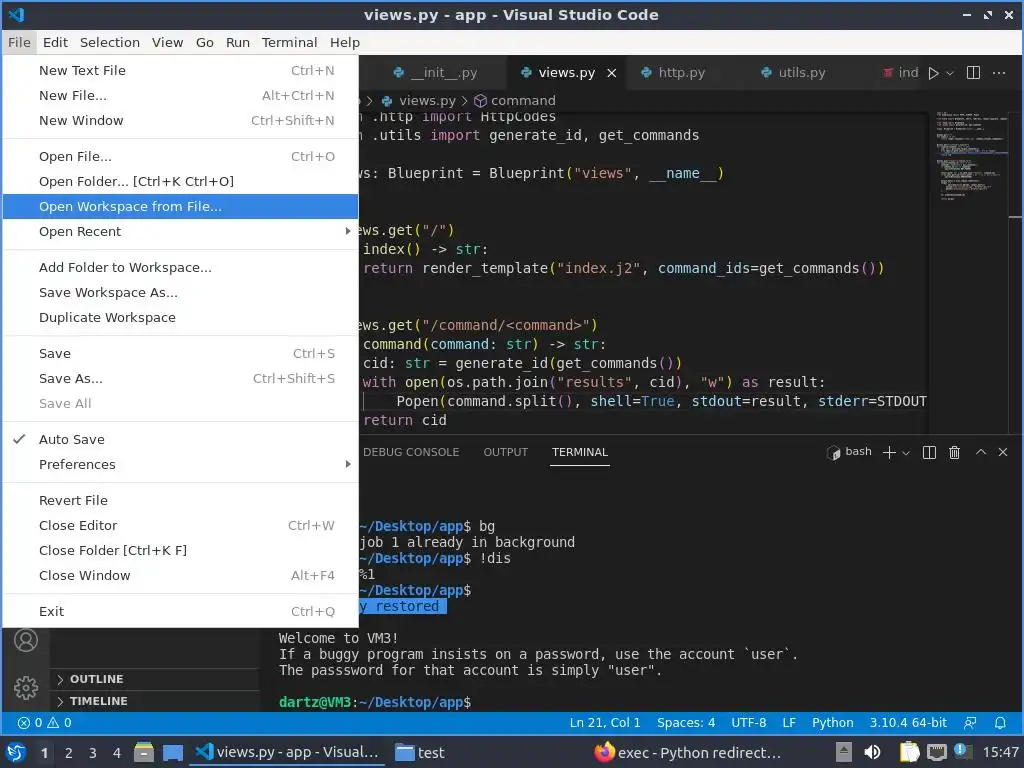Choose Exit from the File menu
The image size is (1024, 768).
tap(180, 611)
